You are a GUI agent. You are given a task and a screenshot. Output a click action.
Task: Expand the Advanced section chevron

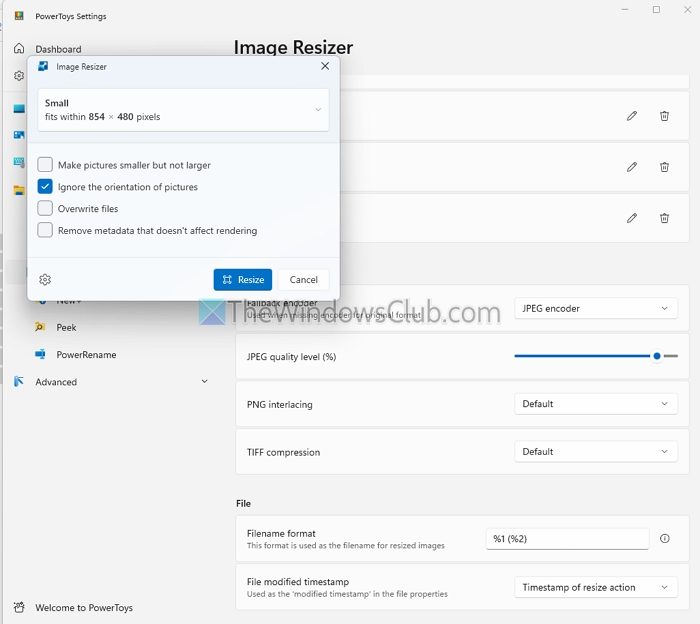(204, 382)
